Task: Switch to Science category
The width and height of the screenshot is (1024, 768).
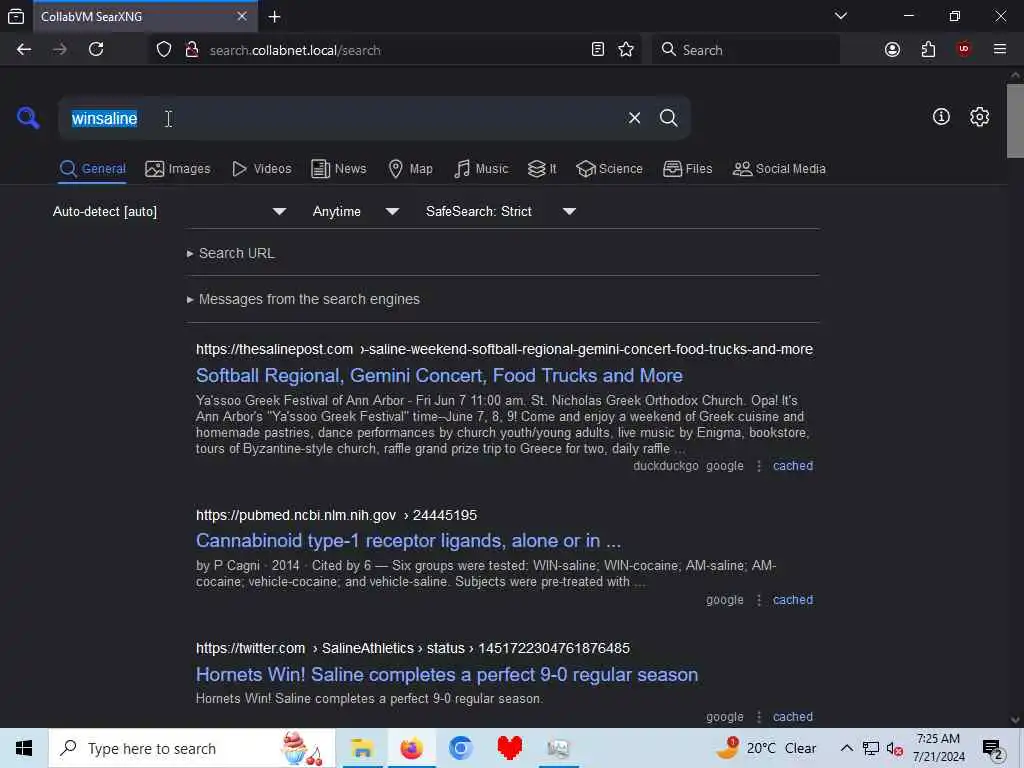Action: point(609,168)
